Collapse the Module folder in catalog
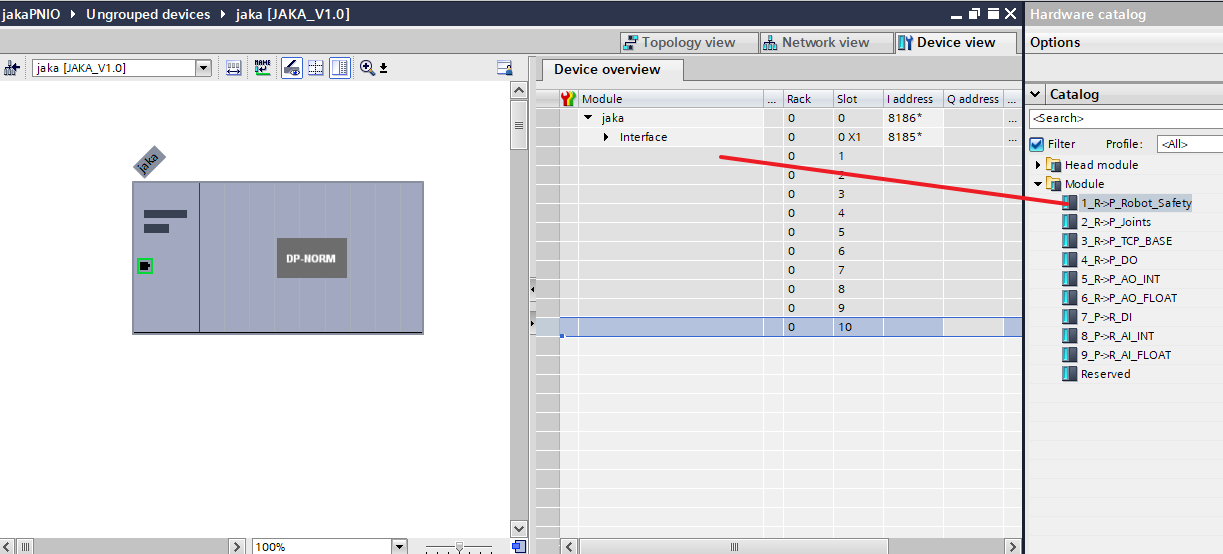The image size is (1223, 554). pyautogui.click(x=1038, y=184)
